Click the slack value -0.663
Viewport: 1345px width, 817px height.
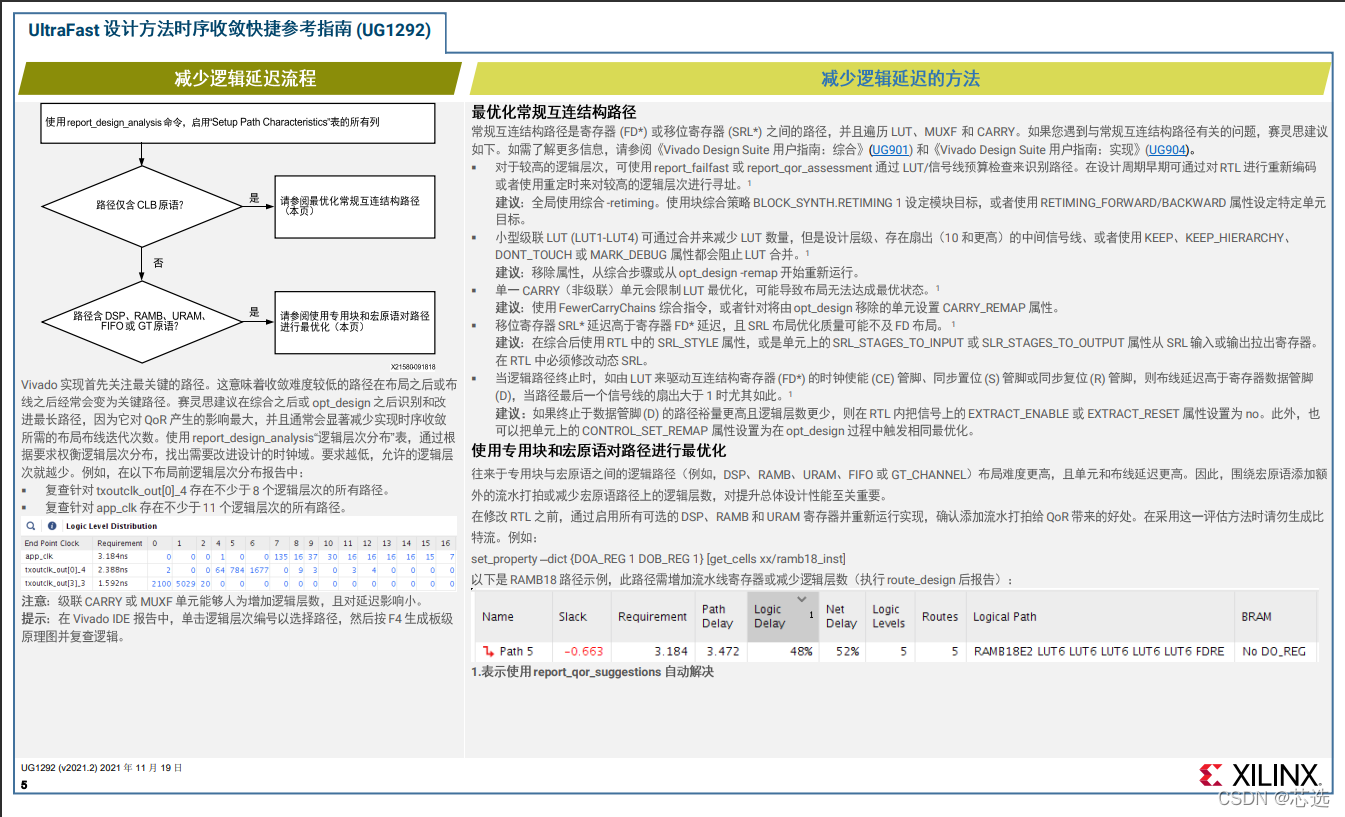pyautogui.click(x=583, y=651)
